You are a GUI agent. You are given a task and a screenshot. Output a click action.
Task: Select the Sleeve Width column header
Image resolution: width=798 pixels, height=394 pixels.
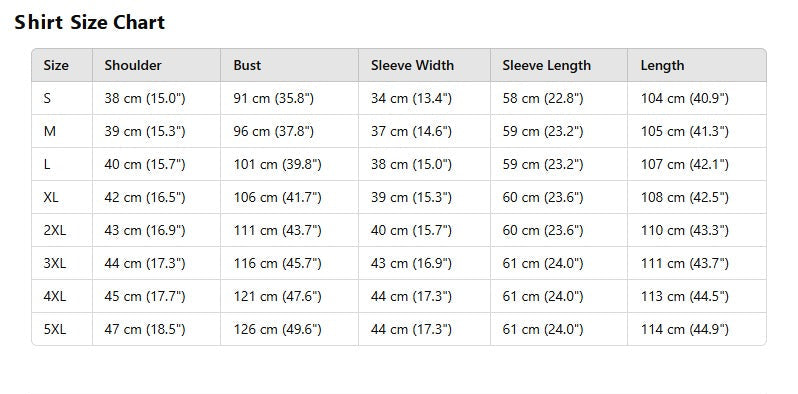[x=412, y=65]
